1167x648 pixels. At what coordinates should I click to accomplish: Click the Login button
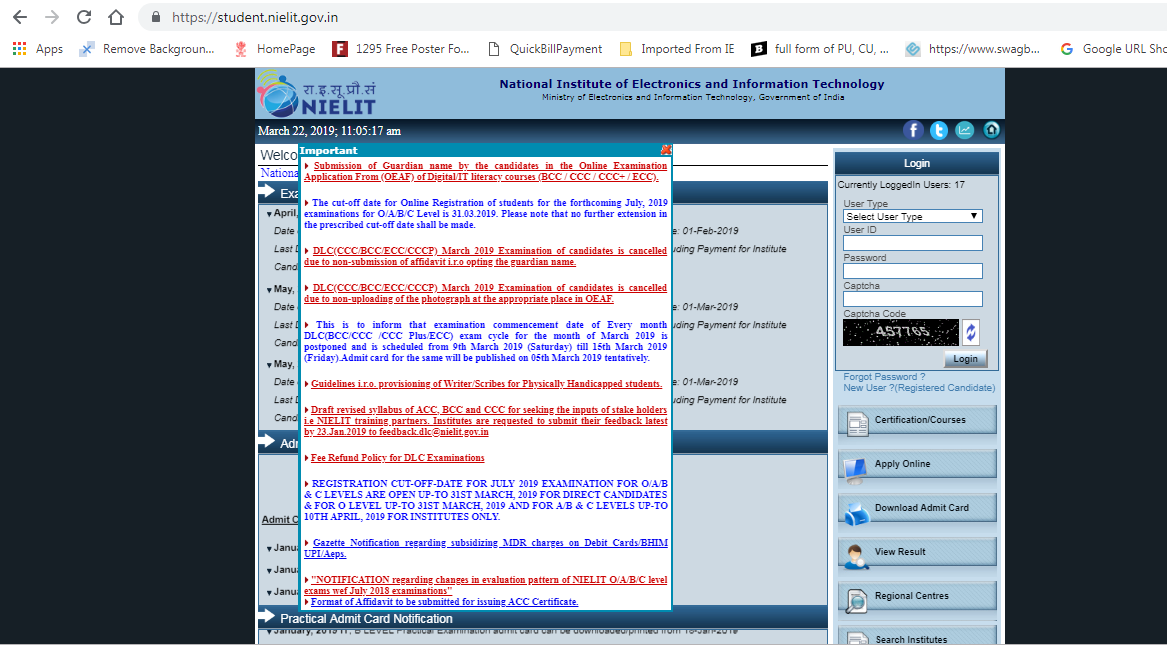965,359
